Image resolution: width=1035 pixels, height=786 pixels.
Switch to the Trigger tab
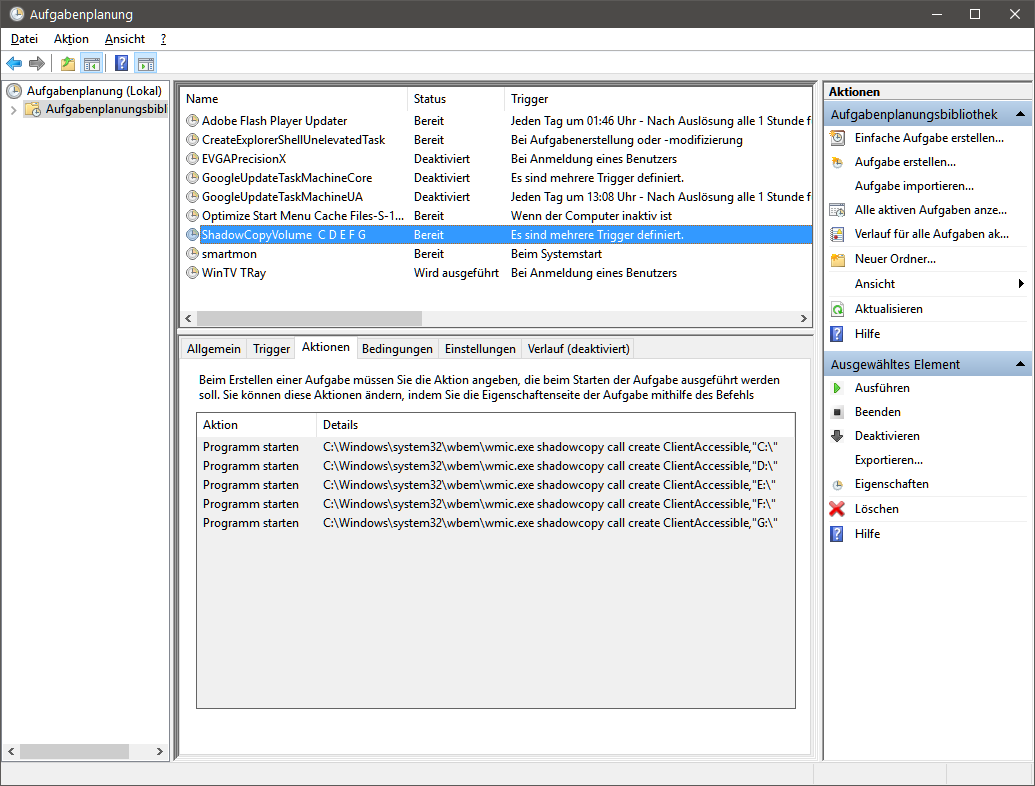[x=271, y=349]
